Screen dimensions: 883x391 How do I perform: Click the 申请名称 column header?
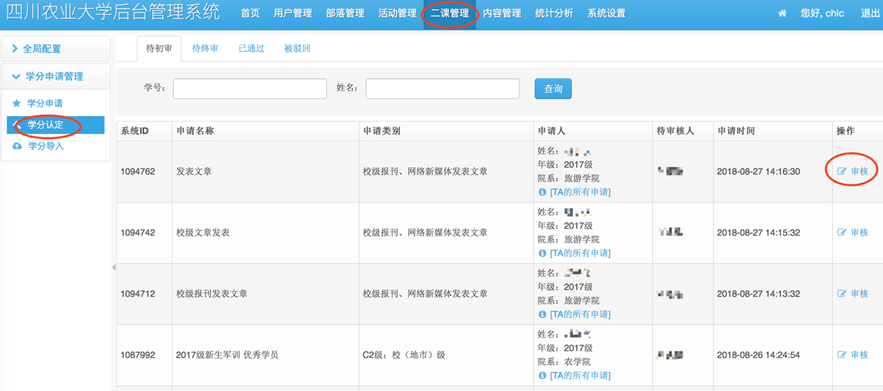(195, 131)
